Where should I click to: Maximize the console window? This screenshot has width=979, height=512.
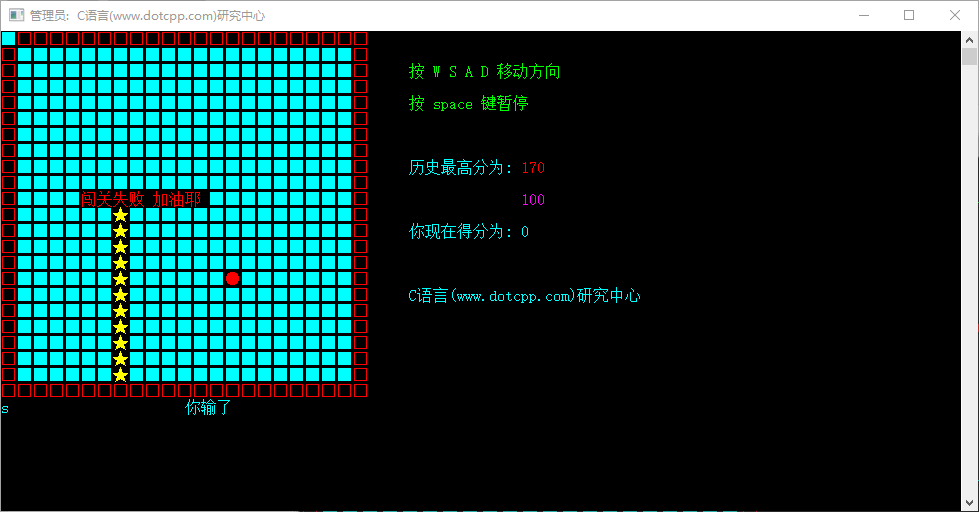(909, 15)
